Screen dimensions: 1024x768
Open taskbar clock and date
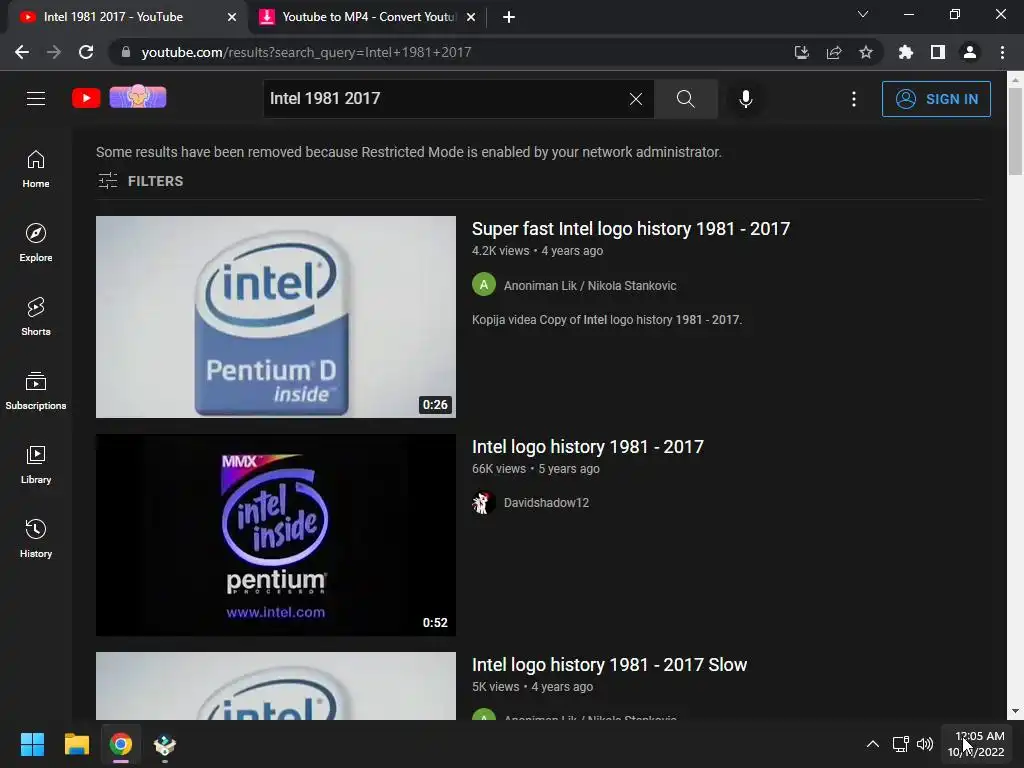[976, 744]
